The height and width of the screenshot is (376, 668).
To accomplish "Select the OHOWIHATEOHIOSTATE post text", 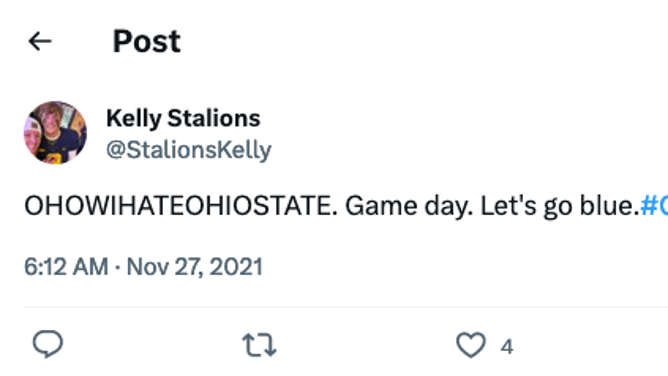I will click(x=181, y=206).
